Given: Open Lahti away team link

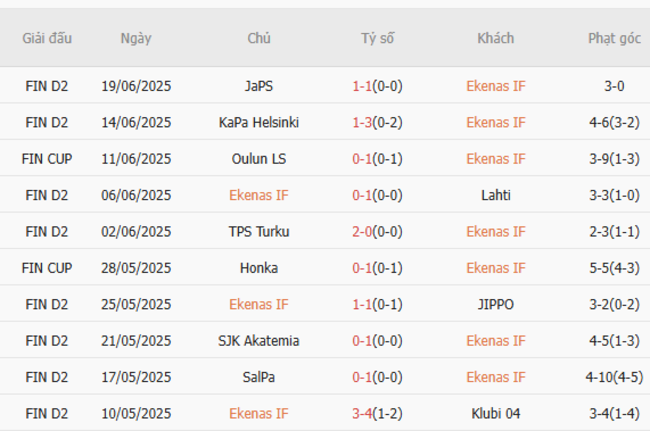Looking at the screenshot, I should (x=496, y=195).
